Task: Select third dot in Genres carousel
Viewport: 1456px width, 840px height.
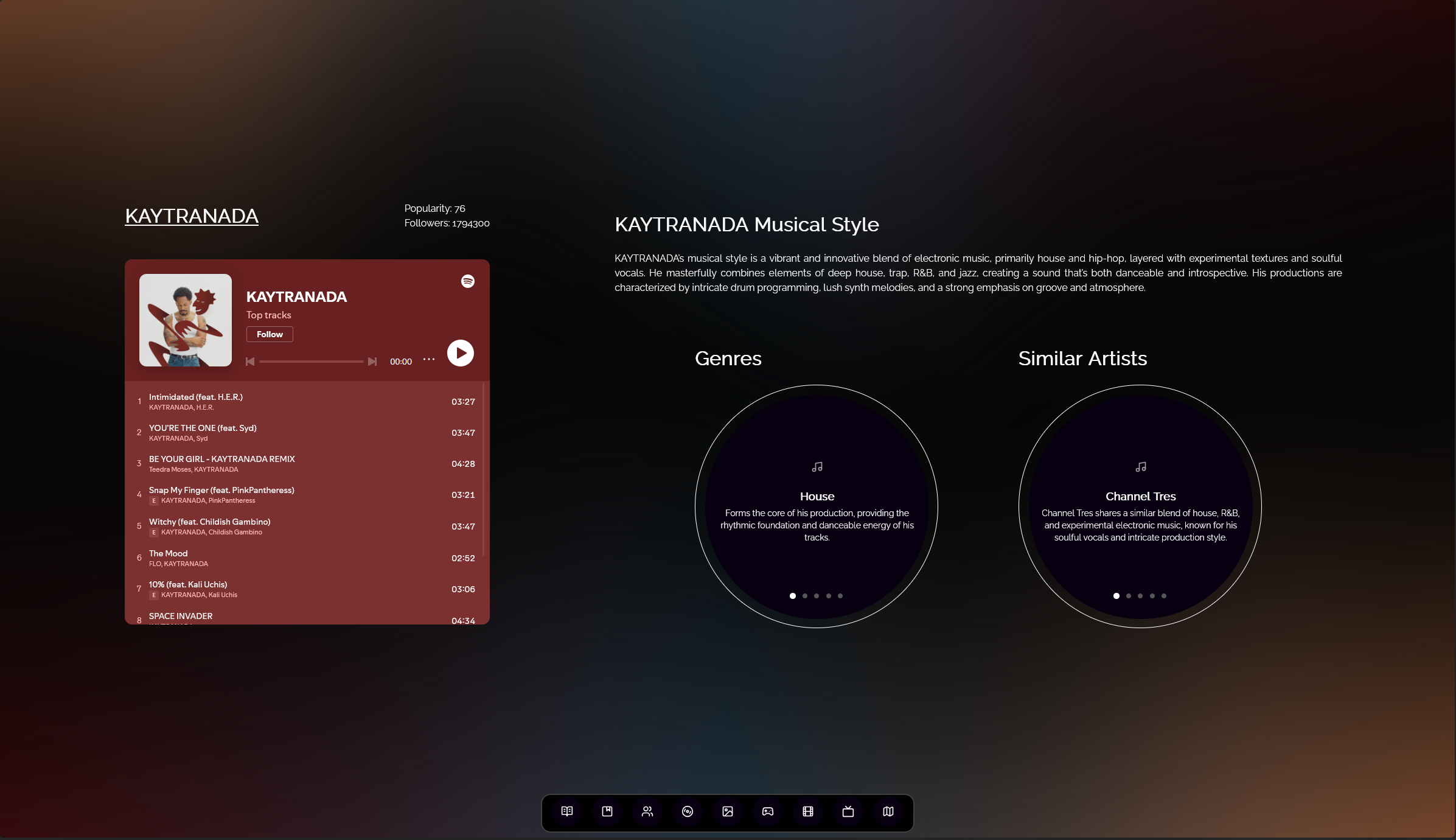Action: [817, 596]
